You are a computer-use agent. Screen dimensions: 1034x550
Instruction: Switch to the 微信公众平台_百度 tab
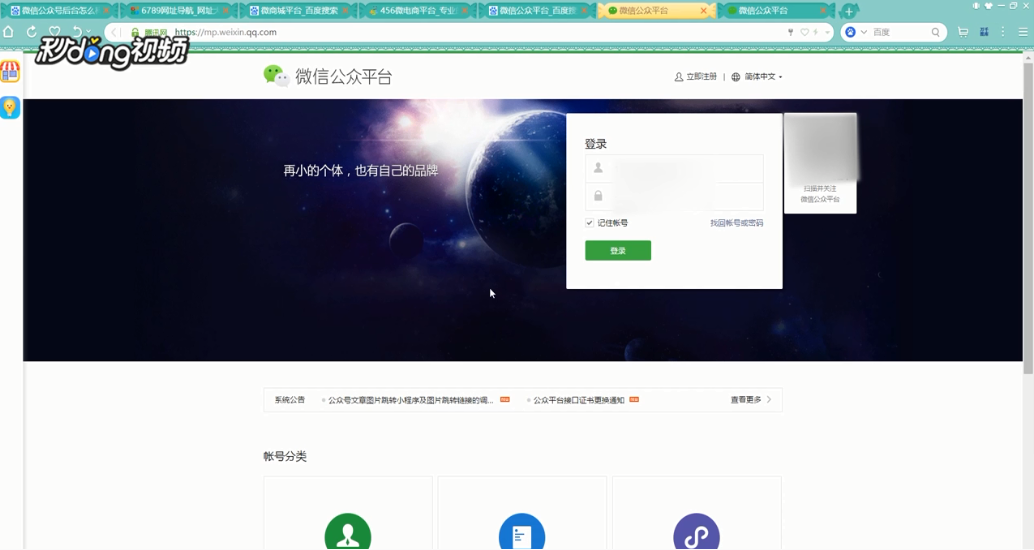[537, 11]
